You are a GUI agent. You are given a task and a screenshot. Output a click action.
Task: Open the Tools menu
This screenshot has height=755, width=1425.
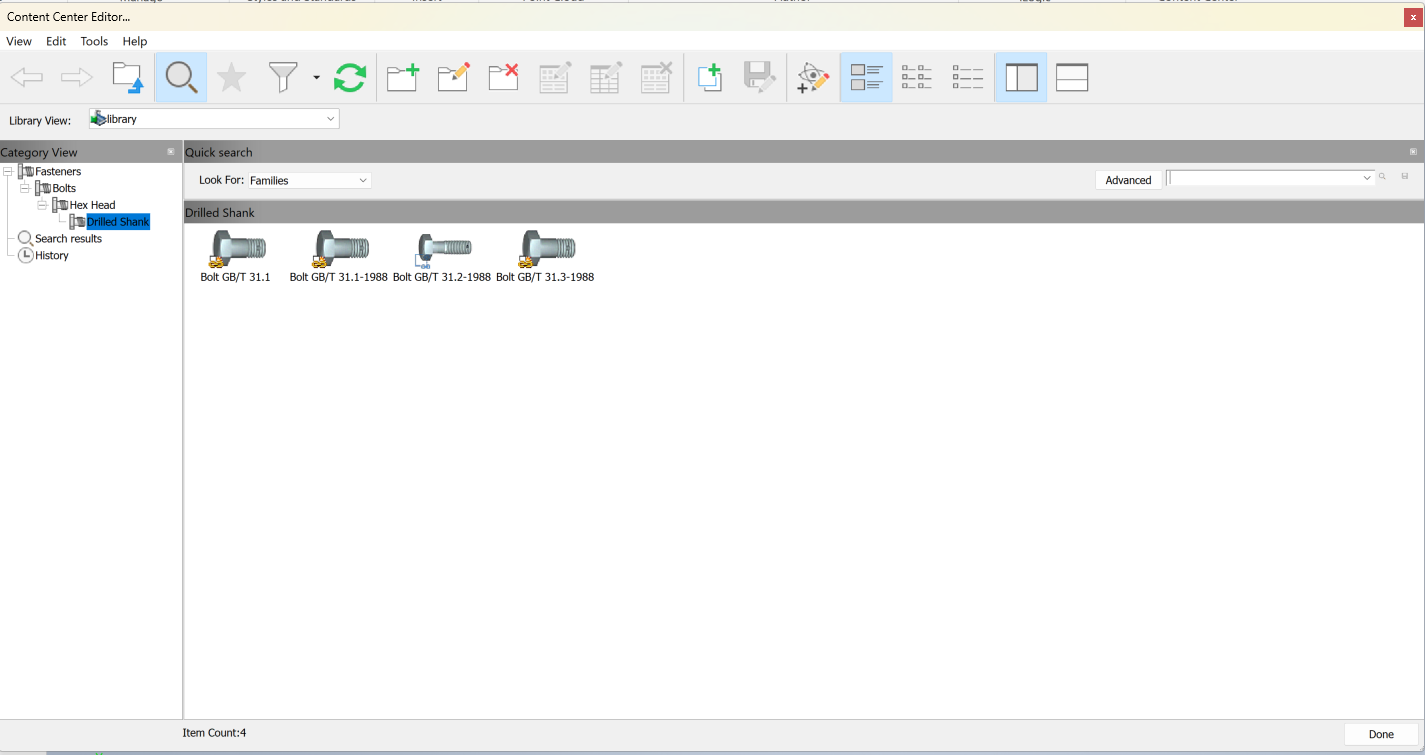pyautogui.click(x=94, y=41)
